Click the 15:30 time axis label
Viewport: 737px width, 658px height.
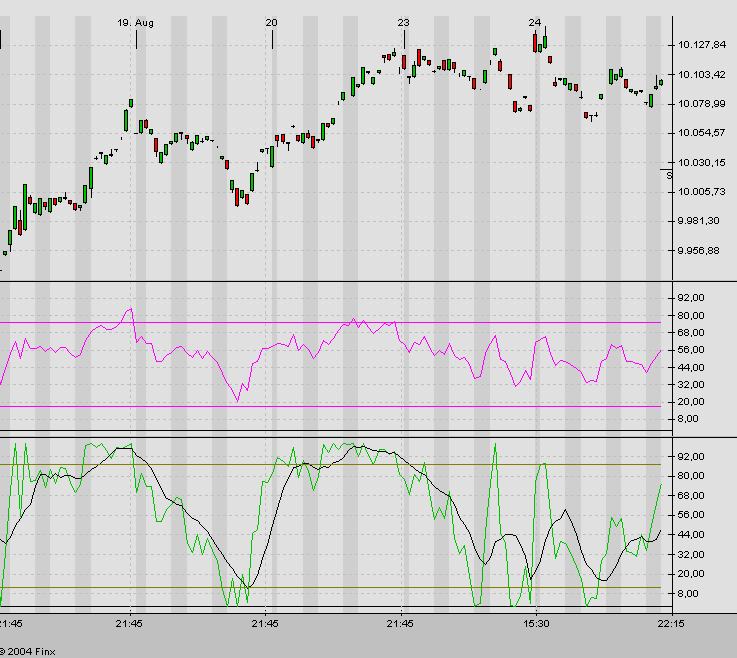coord(537,624)
